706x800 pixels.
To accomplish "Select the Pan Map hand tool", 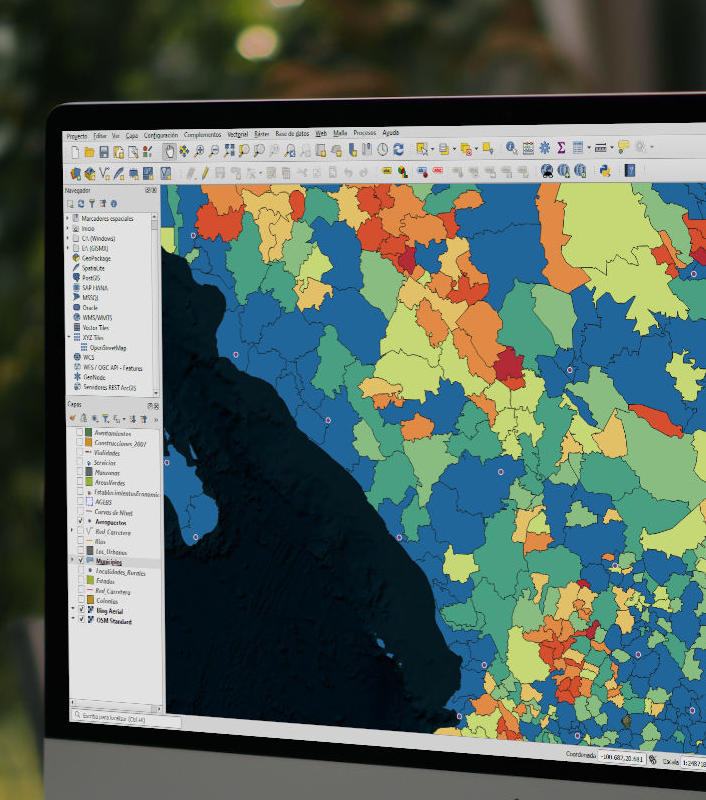I will tap(169, 151).
